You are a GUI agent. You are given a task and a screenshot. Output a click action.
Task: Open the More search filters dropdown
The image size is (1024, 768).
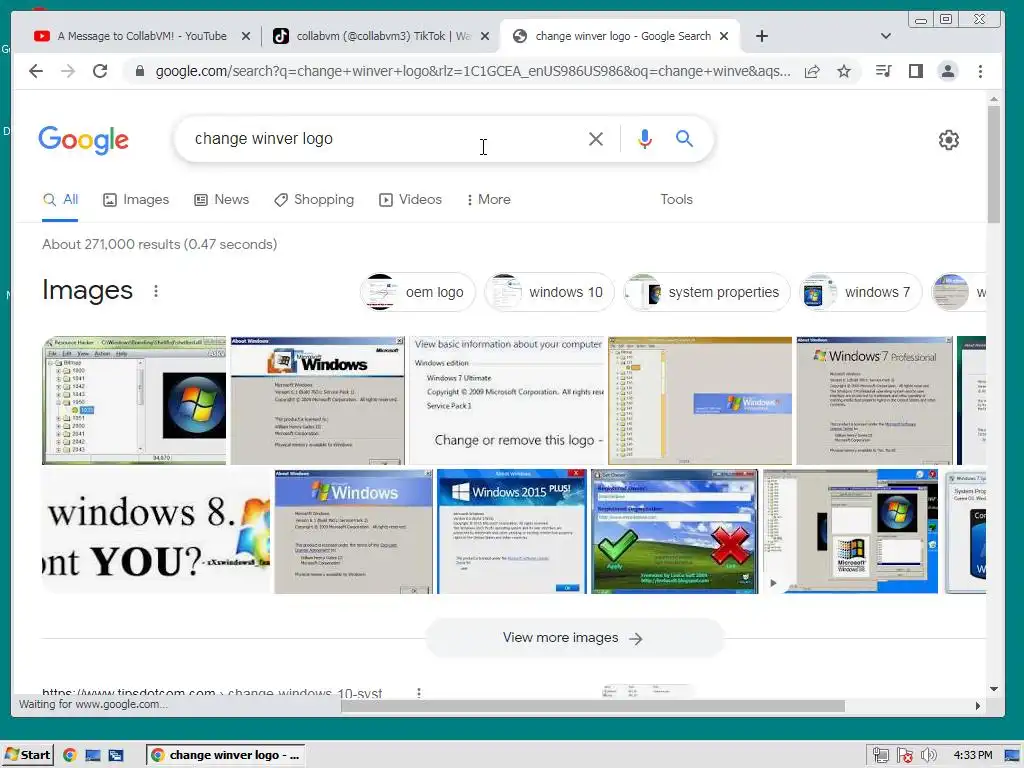point(489,200)
